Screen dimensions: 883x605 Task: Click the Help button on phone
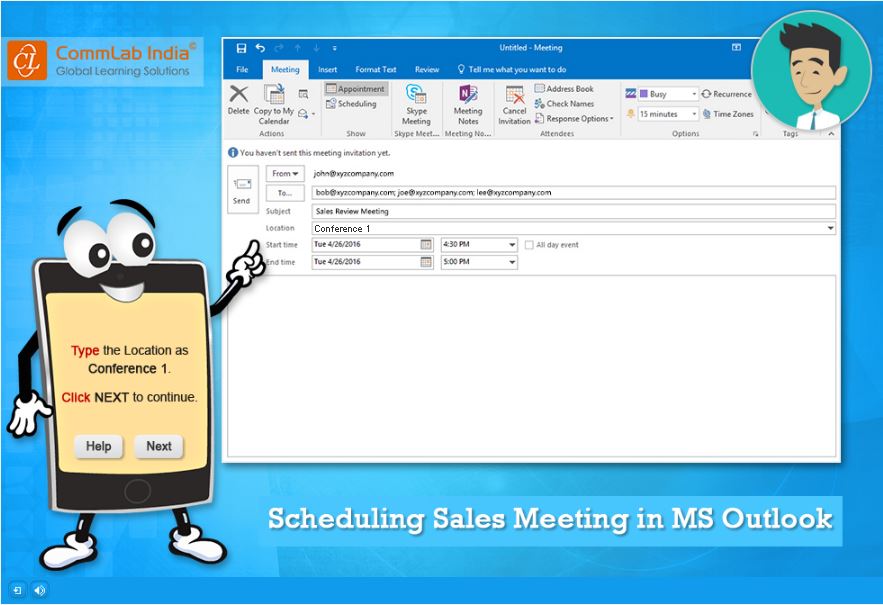coord(99,446)
